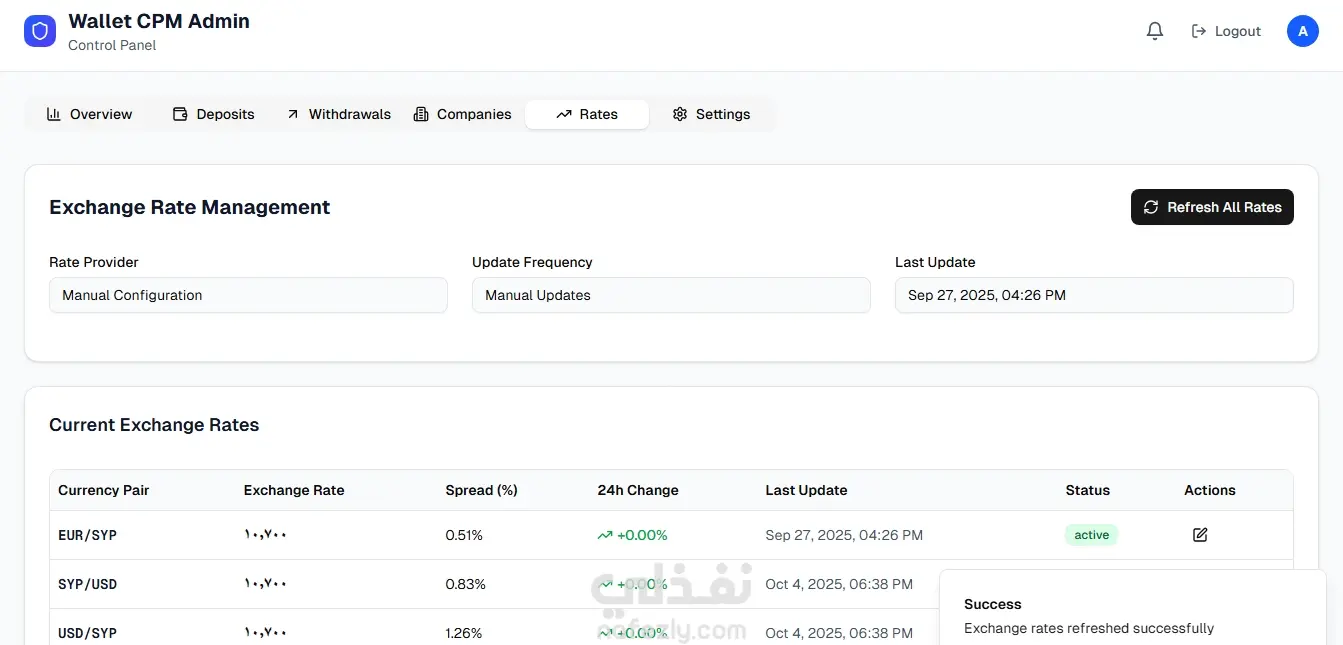Click the 0.83% spread value
1343x645 pixels.
click(465, 584)
